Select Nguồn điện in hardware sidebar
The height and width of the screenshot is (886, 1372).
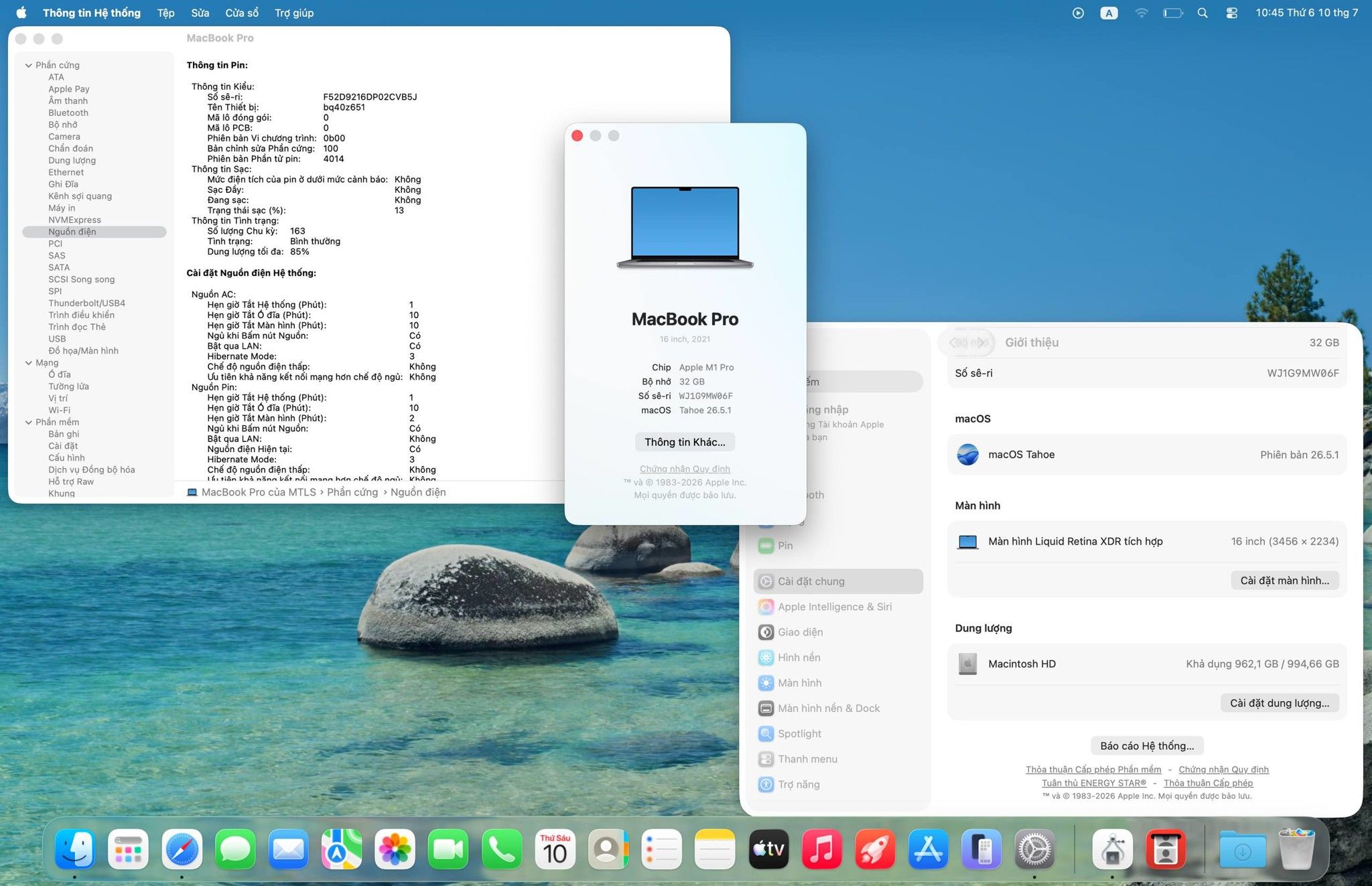point(94,232)
